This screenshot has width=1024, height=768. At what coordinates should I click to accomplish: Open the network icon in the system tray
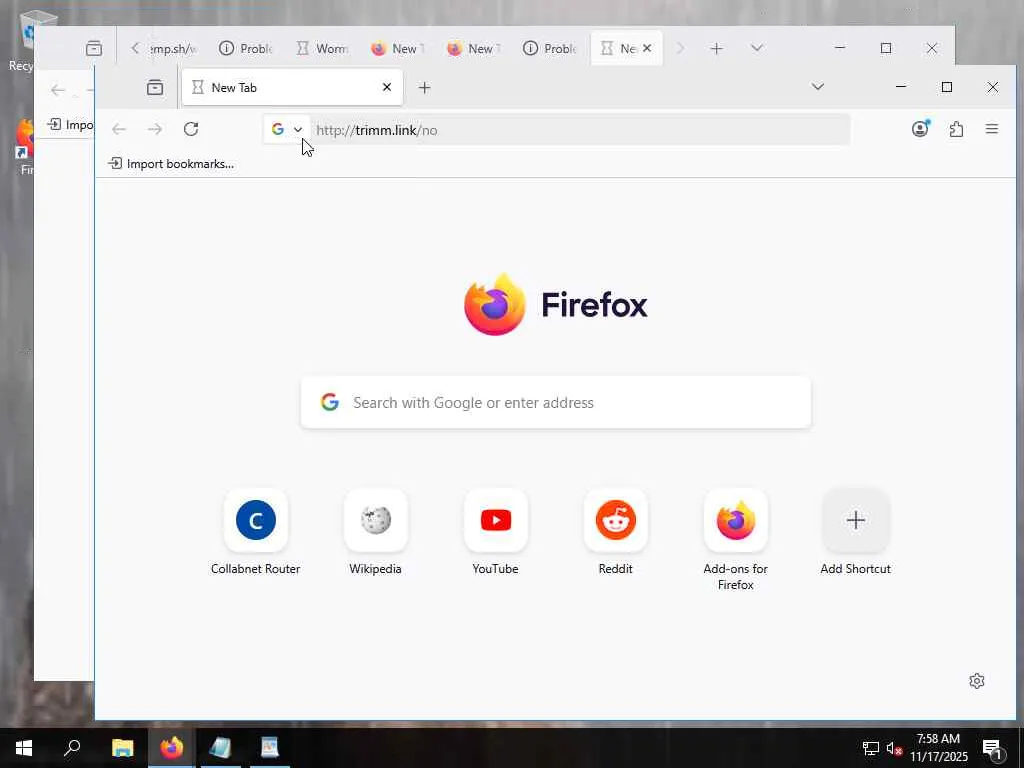pos(870,748)
